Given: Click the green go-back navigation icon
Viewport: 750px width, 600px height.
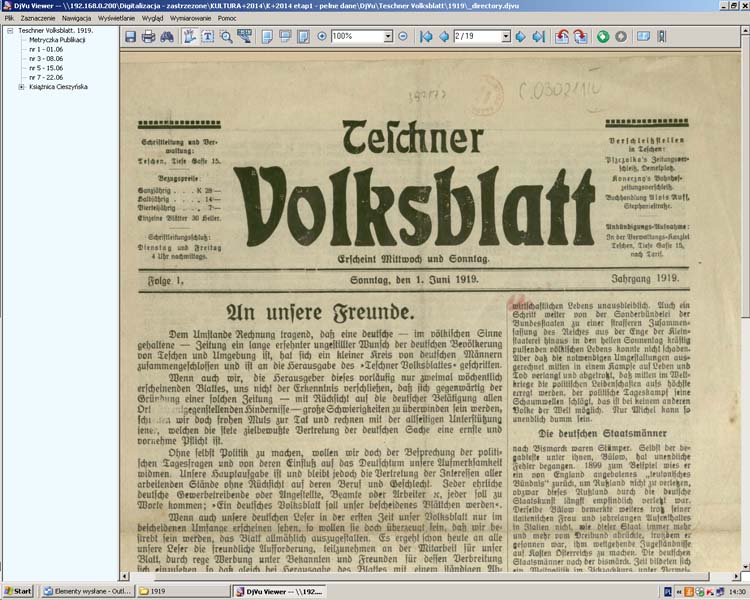Looking at the screenshot, I should pyautogui.click(x=603, y=36).
